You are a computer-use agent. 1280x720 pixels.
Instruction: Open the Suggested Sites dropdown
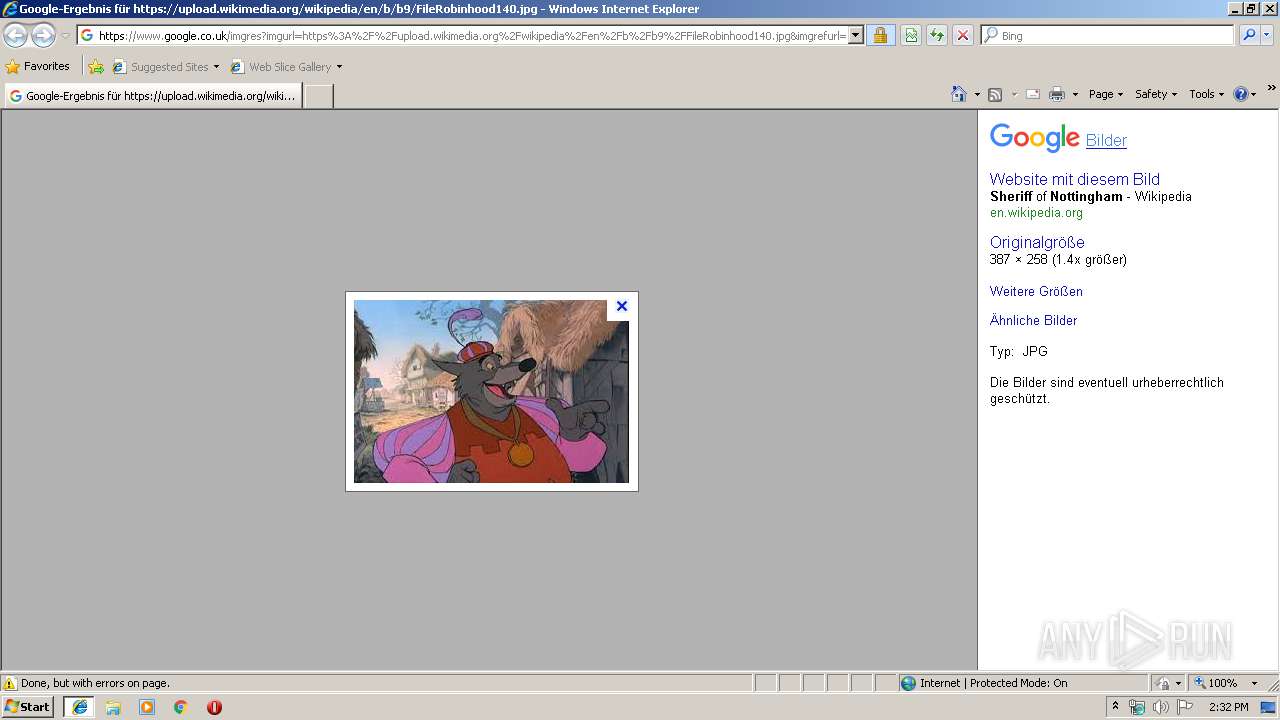click(166, 67)
